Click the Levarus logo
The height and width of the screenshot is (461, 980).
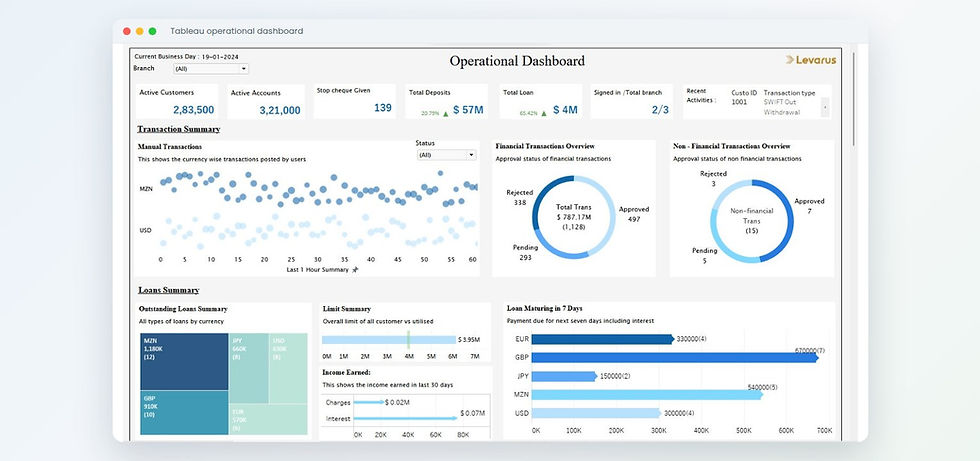pos(811,60)
